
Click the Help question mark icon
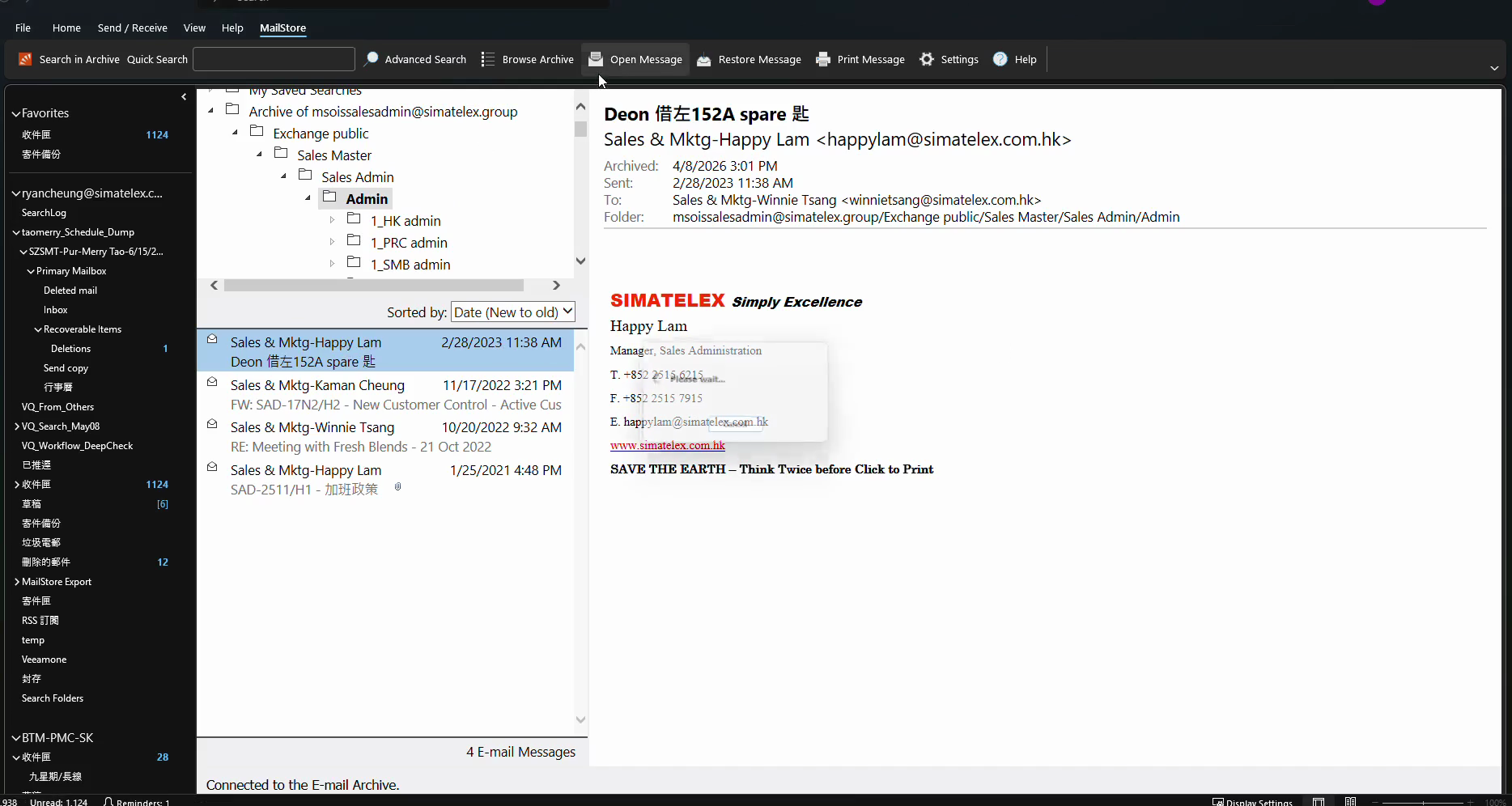point(1000,59)
